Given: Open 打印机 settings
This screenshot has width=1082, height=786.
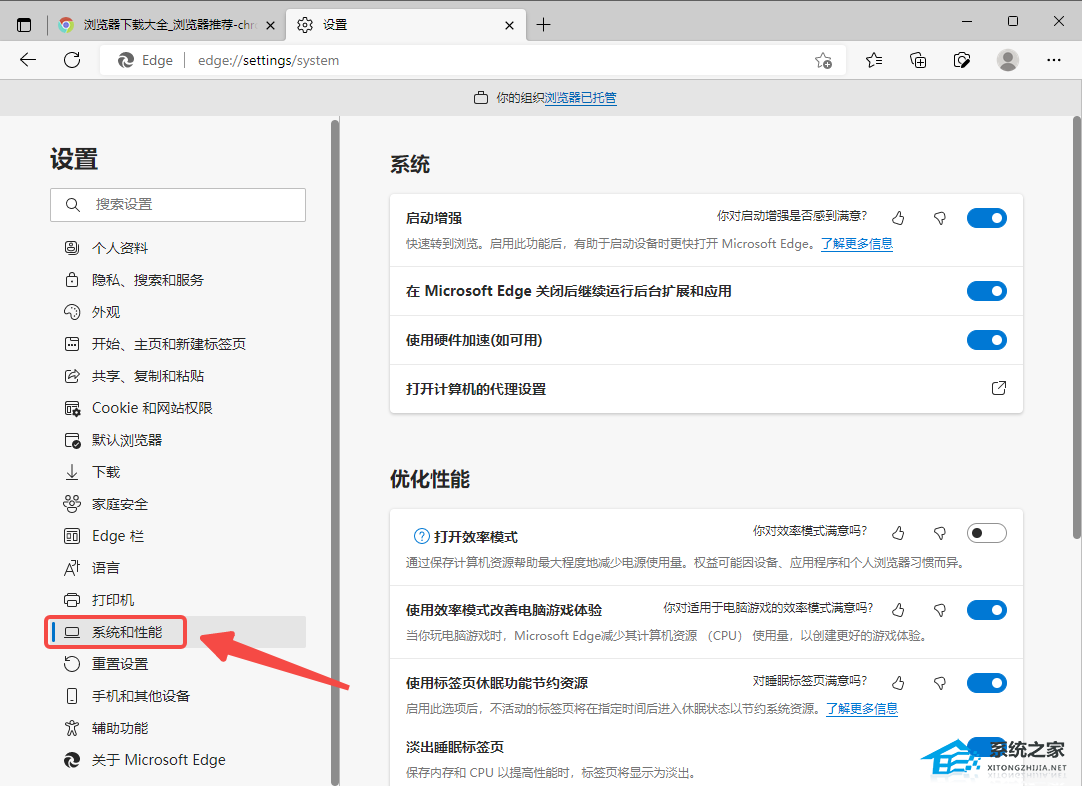Looking at the screenshot, I should 178,600.
